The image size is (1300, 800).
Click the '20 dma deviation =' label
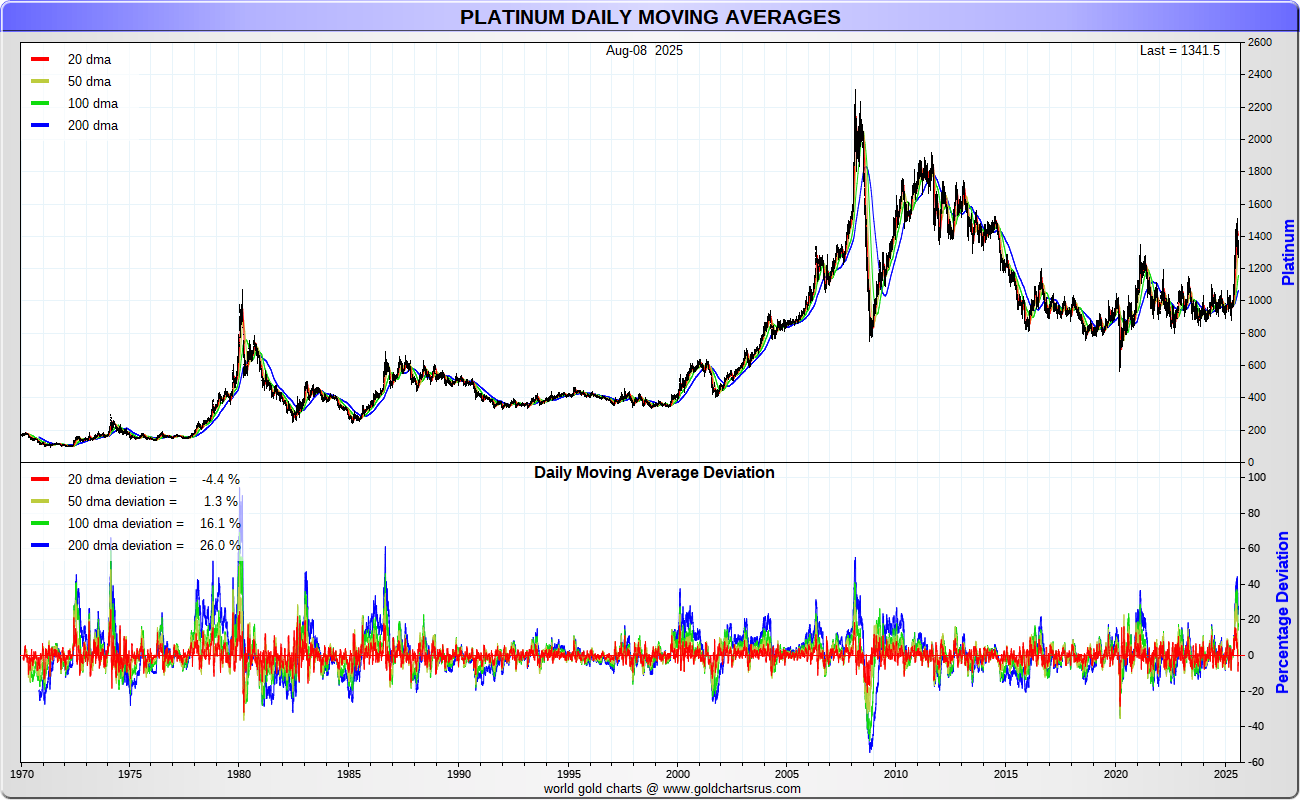point(122,479)
